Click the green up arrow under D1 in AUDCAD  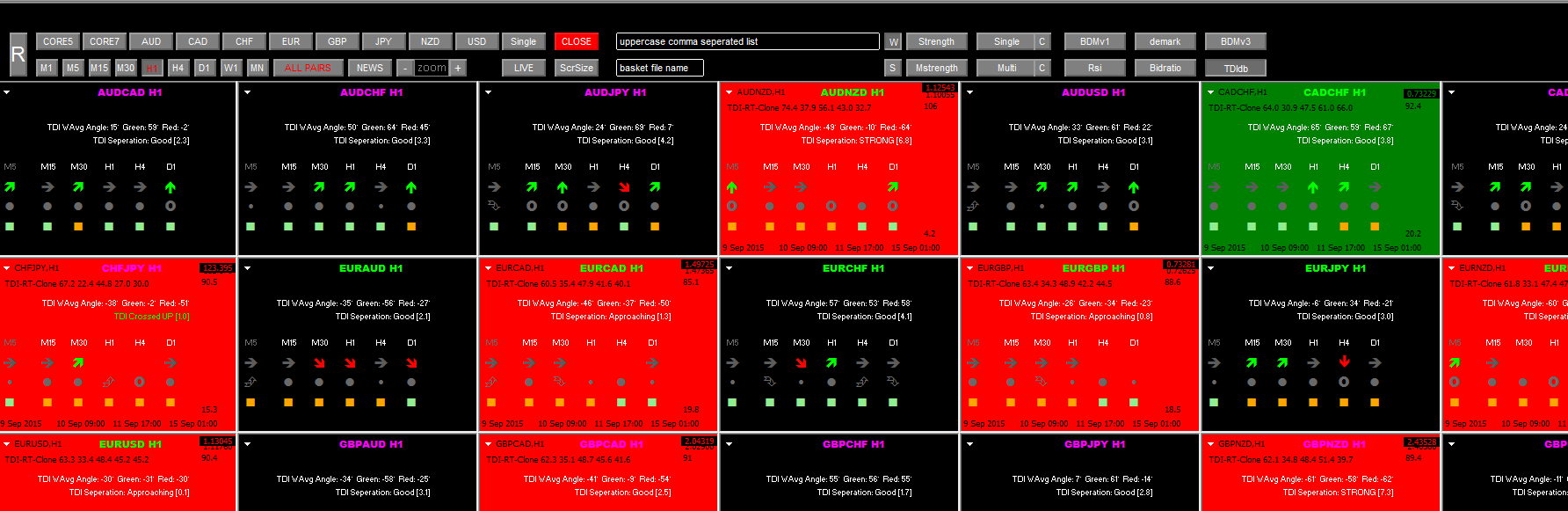171,187
